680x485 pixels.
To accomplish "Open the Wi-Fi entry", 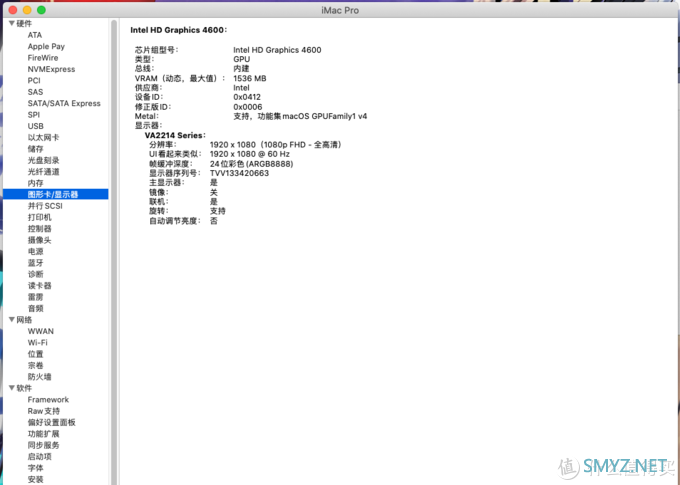I will 38,343.
